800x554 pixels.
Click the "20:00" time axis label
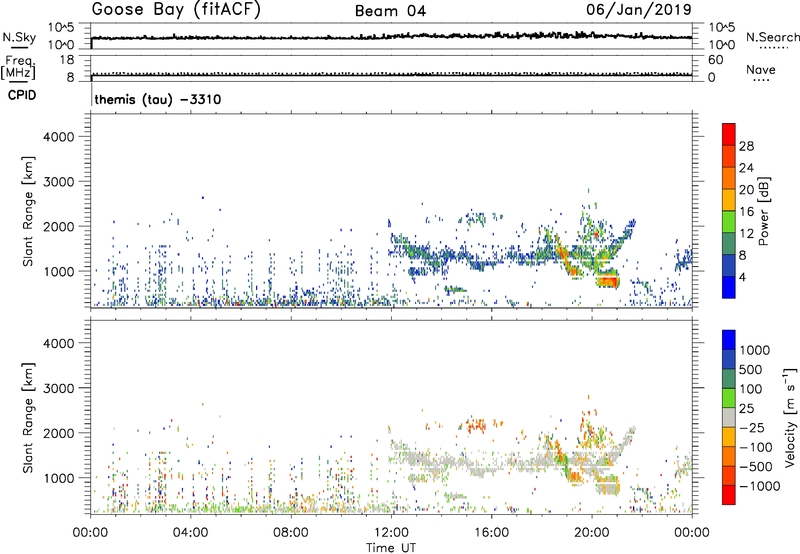tap(591, 533)
